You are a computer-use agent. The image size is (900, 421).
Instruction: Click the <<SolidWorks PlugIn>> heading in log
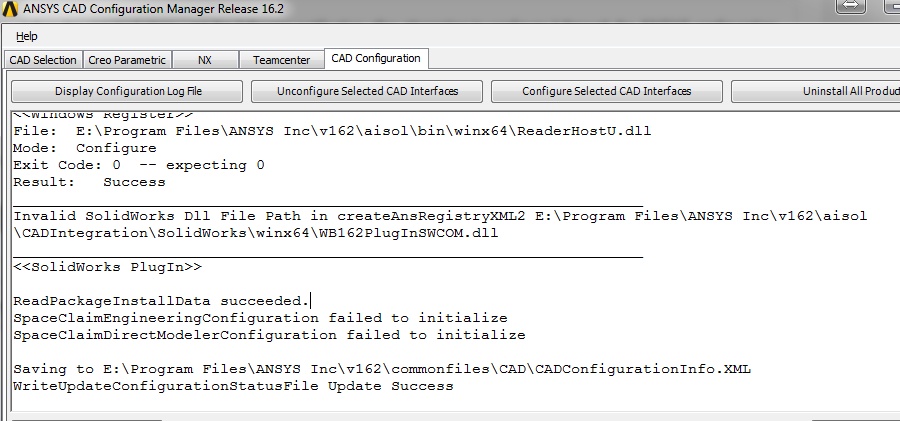[x=107, y=267]
